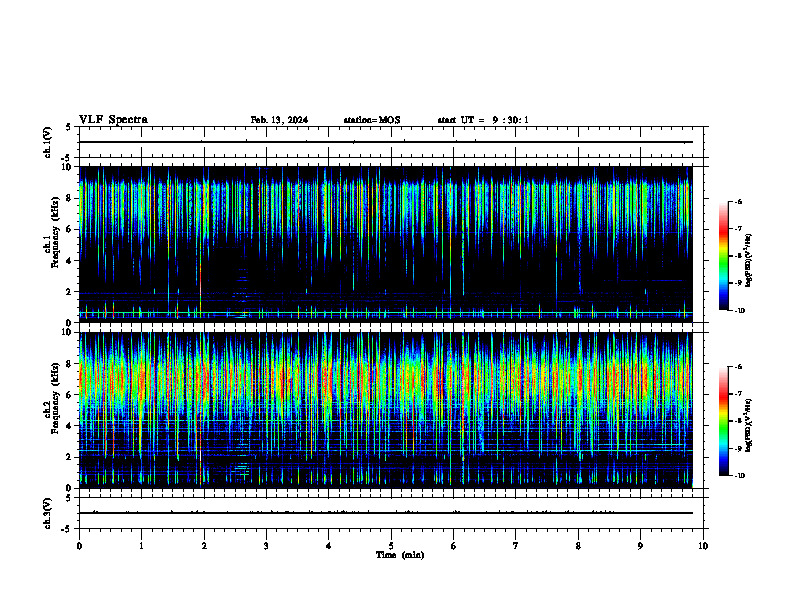The width and height of the screenshot is (792, 612).
Task: Click the "5" tick on the ch.1(V) axis
Action: click(68, 127)
